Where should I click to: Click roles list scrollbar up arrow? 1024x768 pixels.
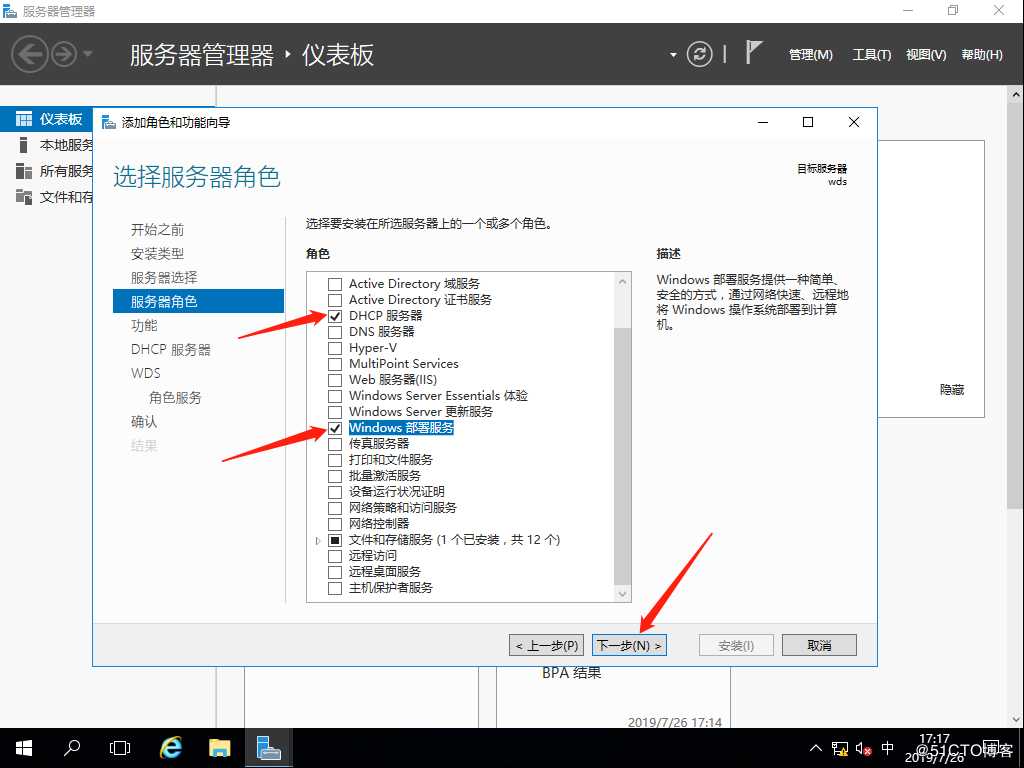click(x=622, y=281)
